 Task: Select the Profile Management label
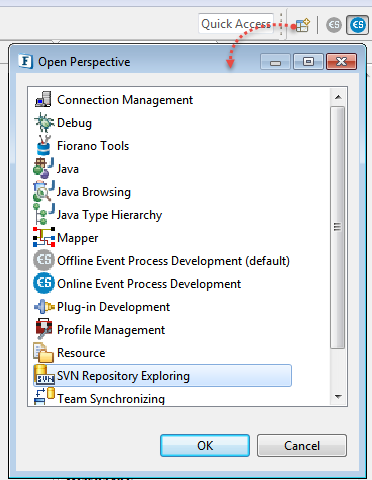pos(111,330)
